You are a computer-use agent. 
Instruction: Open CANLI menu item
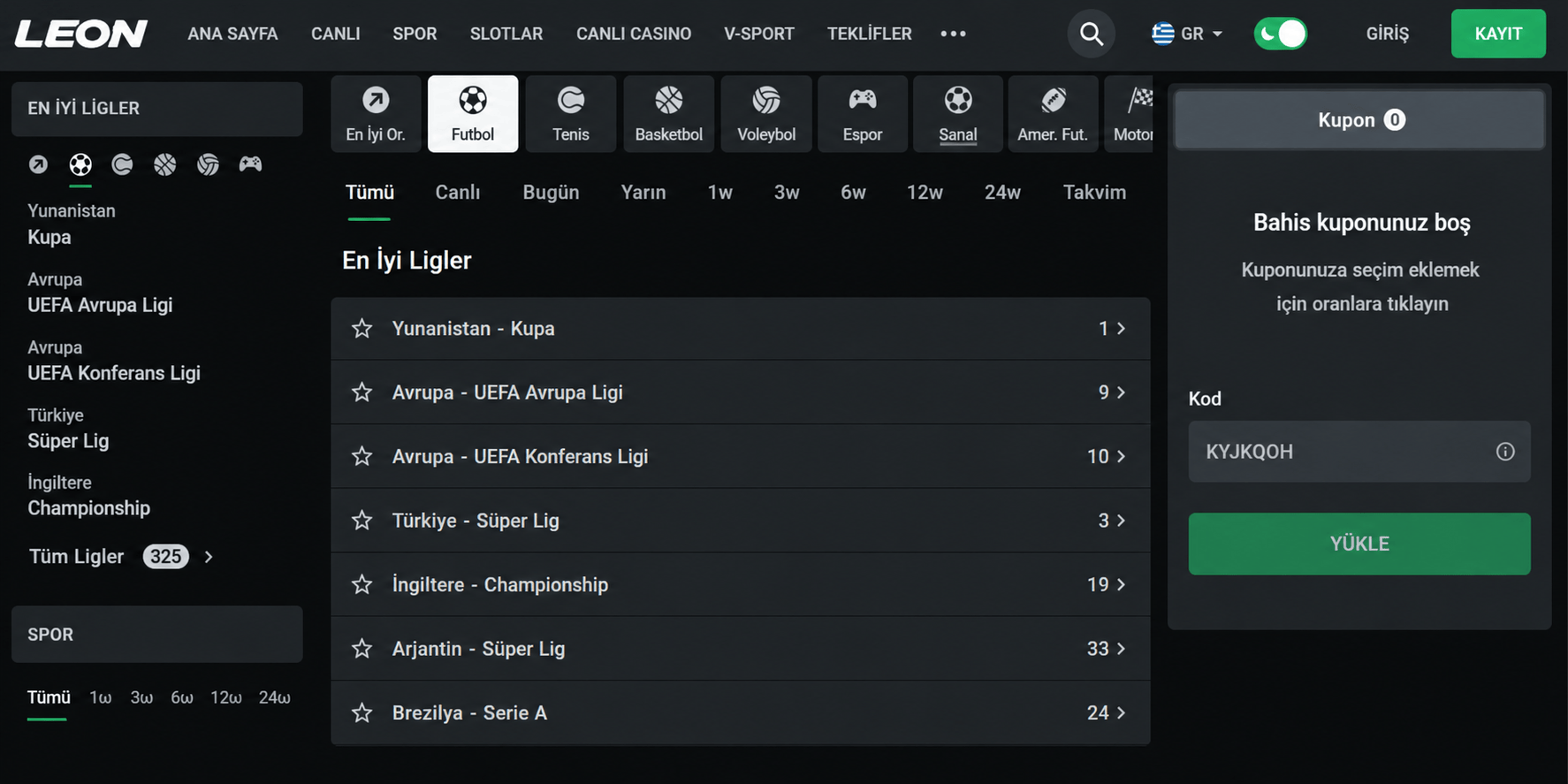click(336, 34)
